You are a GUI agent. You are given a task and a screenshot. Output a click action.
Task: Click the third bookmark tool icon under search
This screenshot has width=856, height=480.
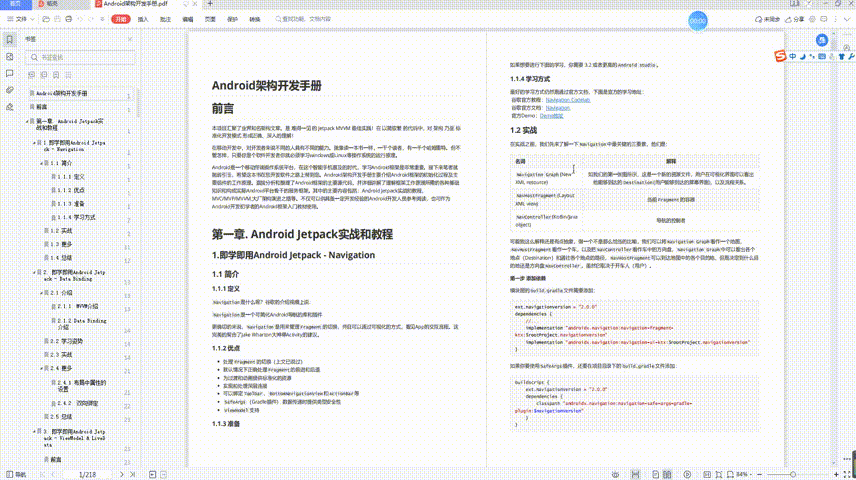pos(56,75)
